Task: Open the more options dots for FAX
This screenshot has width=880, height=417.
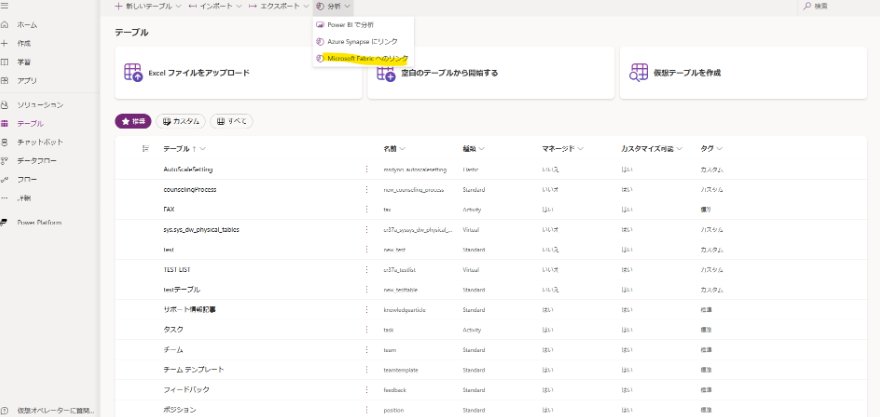Action: tap(367, 209)
